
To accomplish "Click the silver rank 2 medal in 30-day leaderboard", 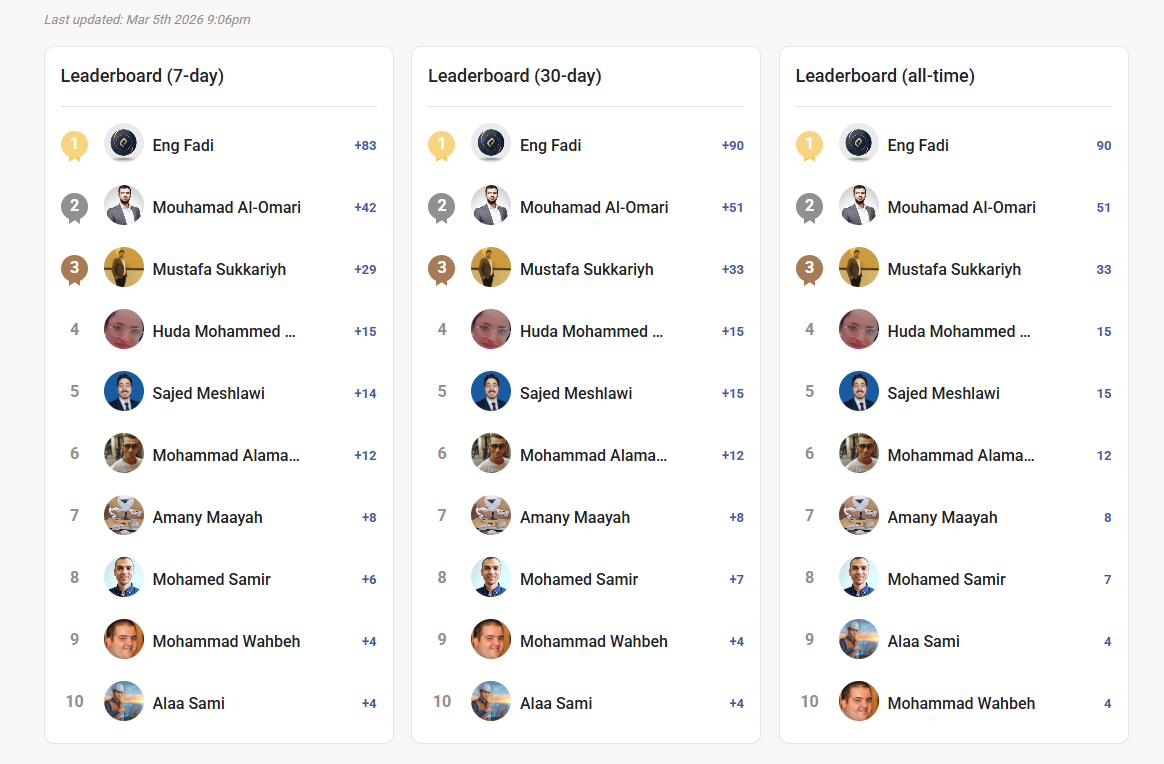I will 441,207.
